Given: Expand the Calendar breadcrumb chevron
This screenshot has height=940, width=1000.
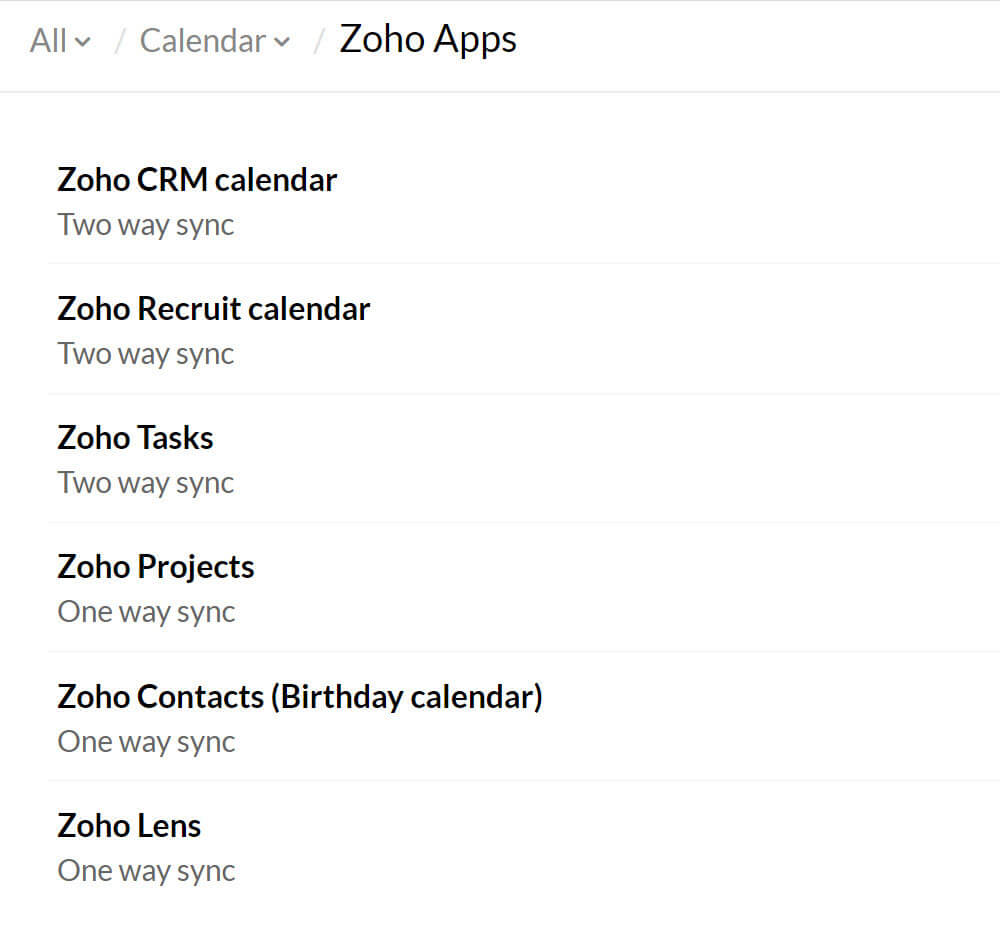Looking at the screenshot, I should tap(282, 42).
